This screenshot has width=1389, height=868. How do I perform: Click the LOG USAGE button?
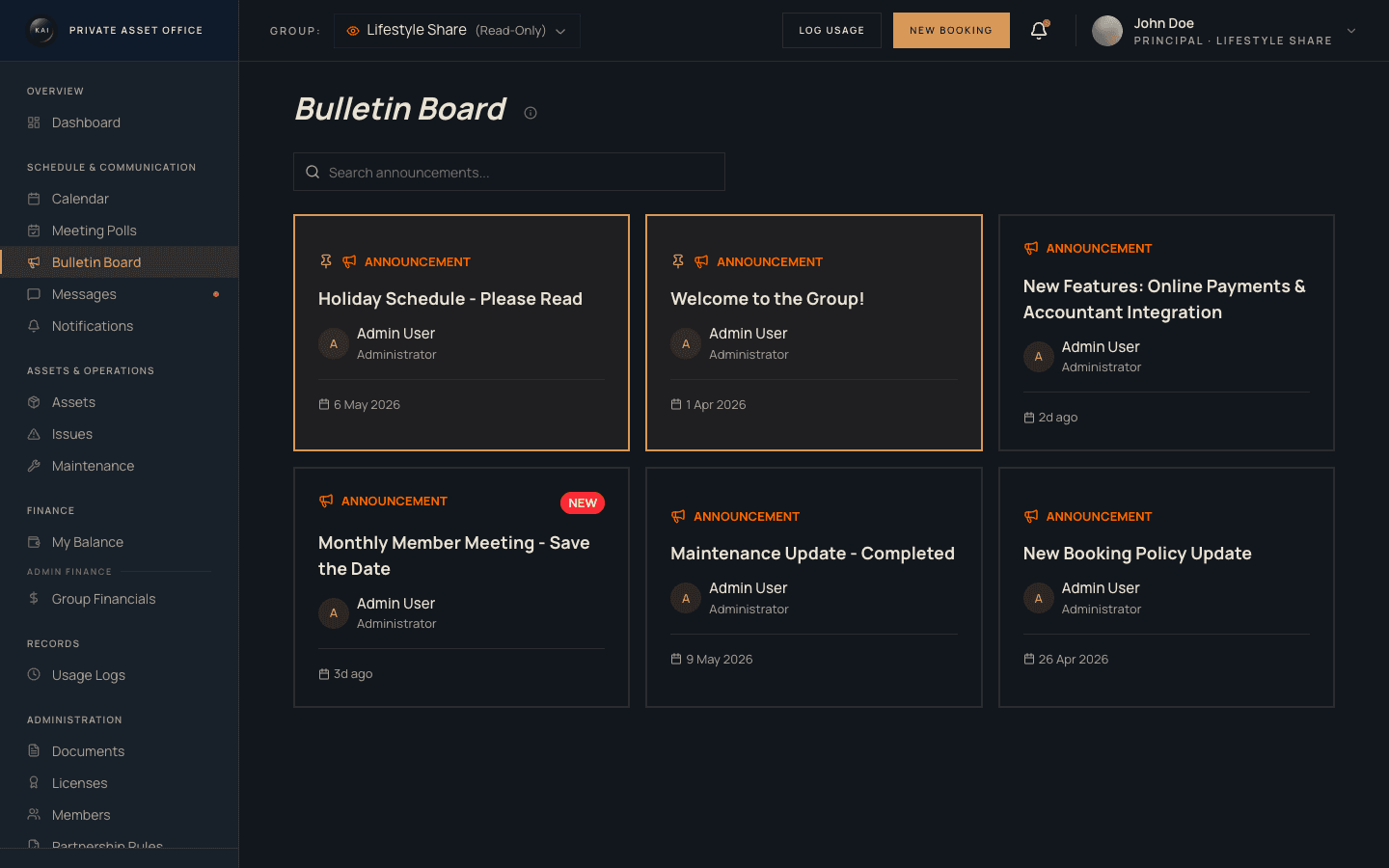(831, 31)
